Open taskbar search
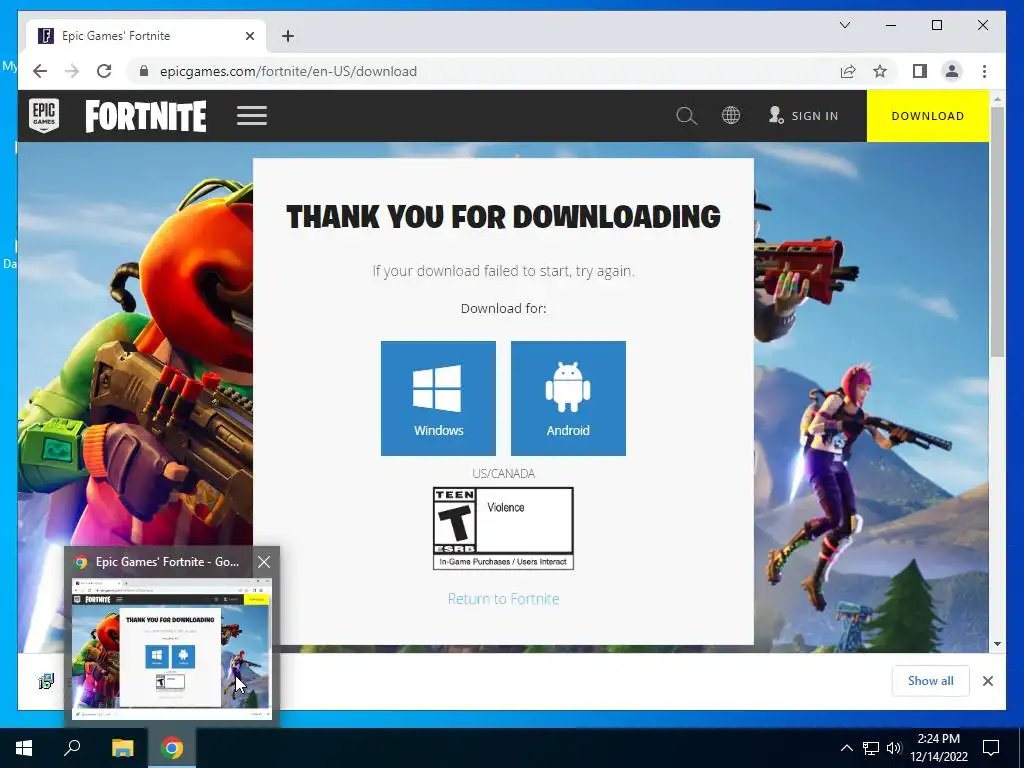 pos(72,748)
